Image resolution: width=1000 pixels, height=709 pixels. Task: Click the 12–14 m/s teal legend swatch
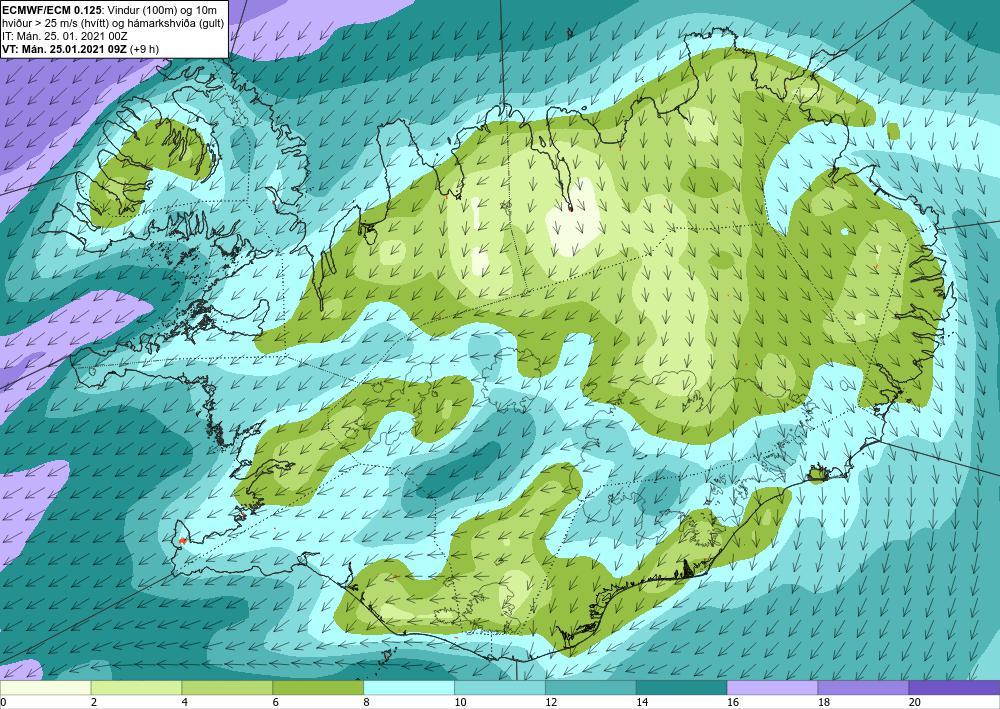click(x=591, y=687)
